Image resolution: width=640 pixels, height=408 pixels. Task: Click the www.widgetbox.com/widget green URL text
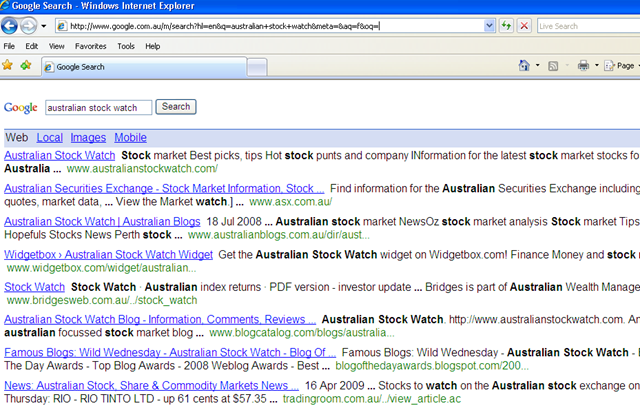101,268
